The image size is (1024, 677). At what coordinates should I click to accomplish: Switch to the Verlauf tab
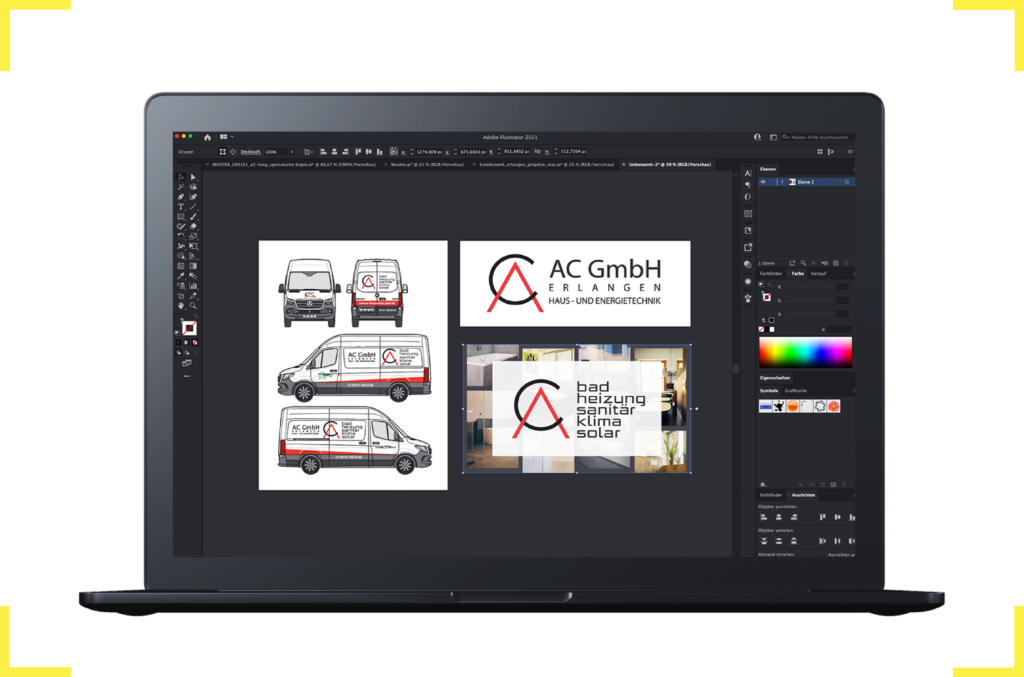[818, 274]
